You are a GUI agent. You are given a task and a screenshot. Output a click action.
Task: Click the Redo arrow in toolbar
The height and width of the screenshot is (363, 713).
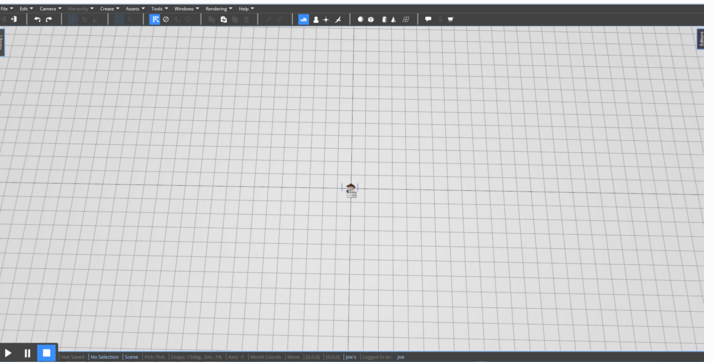(x=49, y=19)
